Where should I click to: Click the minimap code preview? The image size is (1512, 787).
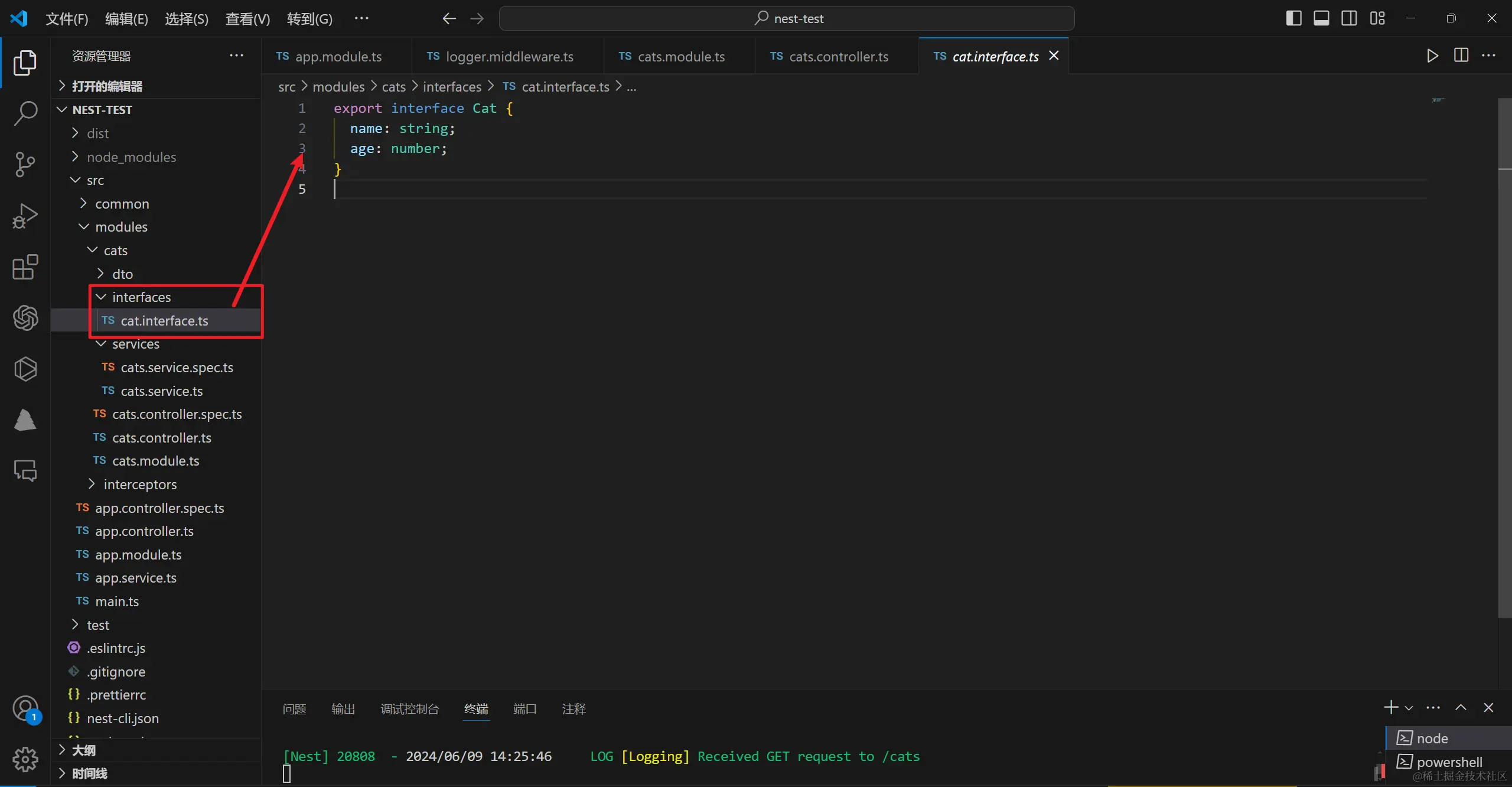[1439, 100]
